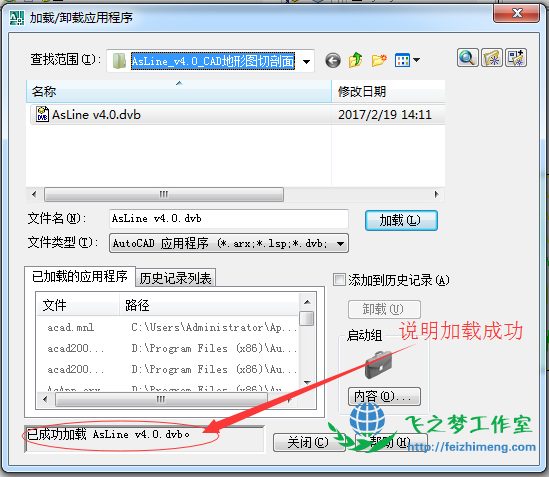549x477 pixels.
Task: Click the startup suite briefcase icon
Action: (378, 365)
